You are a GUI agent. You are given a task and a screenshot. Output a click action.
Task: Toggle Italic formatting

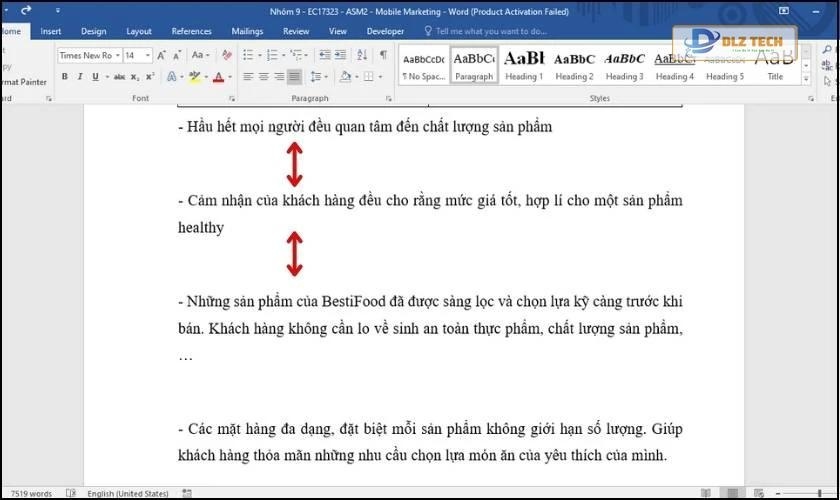pyautogui.click(x=79, y=77)
